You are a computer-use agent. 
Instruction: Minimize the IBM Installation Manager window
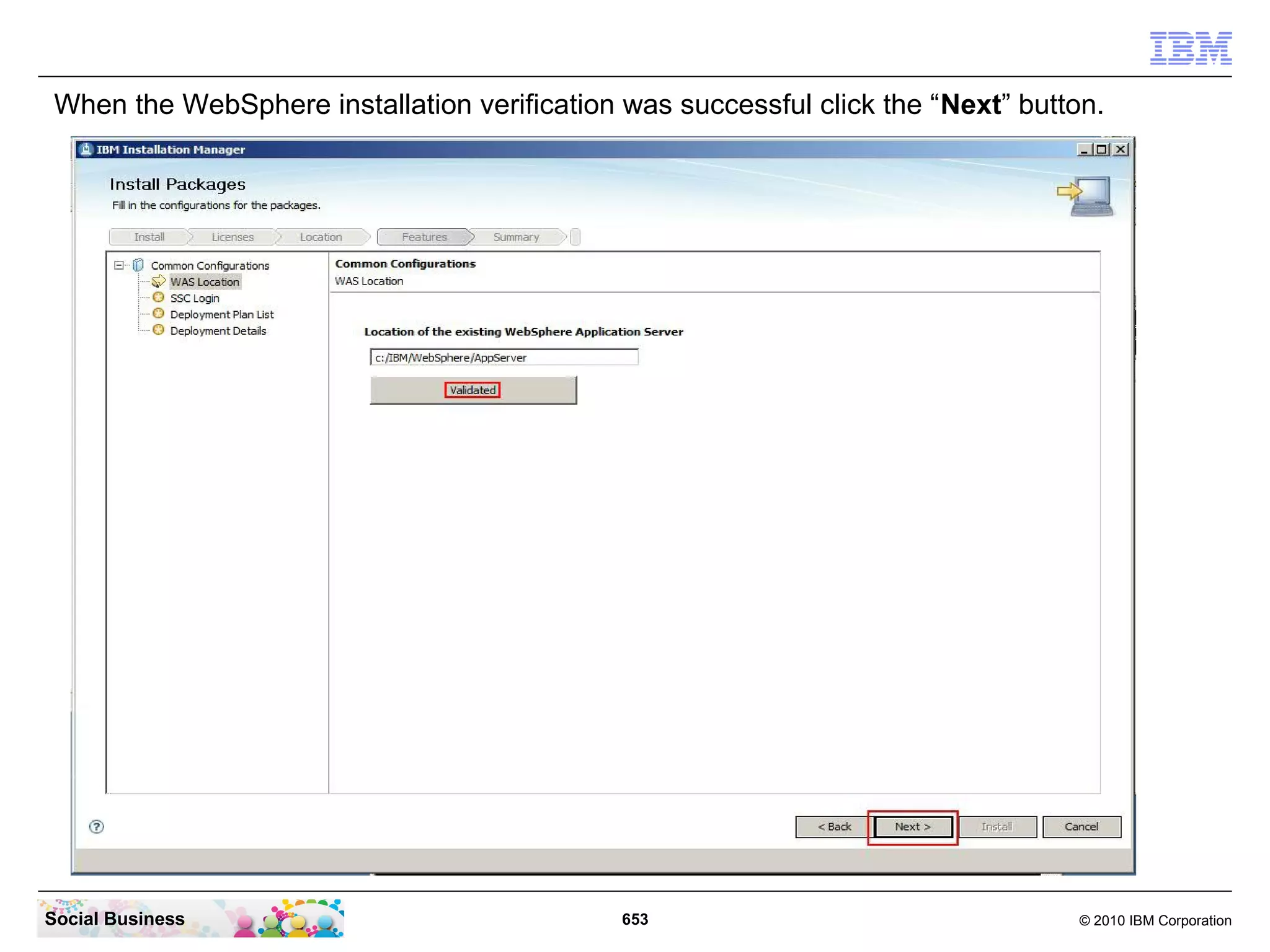[x=1084, y=149]
